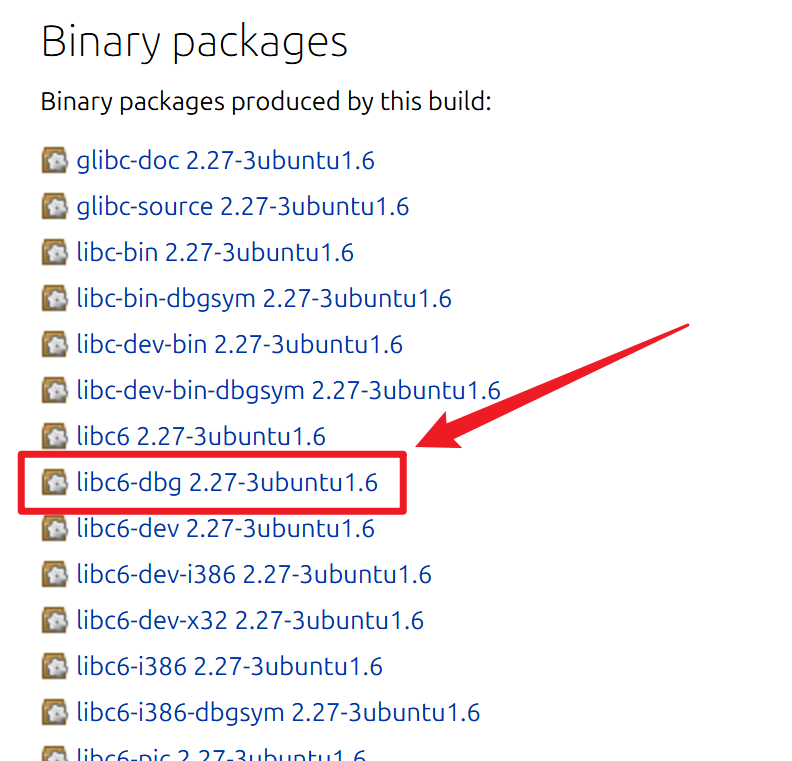The height and width of the screenshot is (761, 792).
Task: Click the package icon beside libc6-dev-i386
Action: [54, 574]
